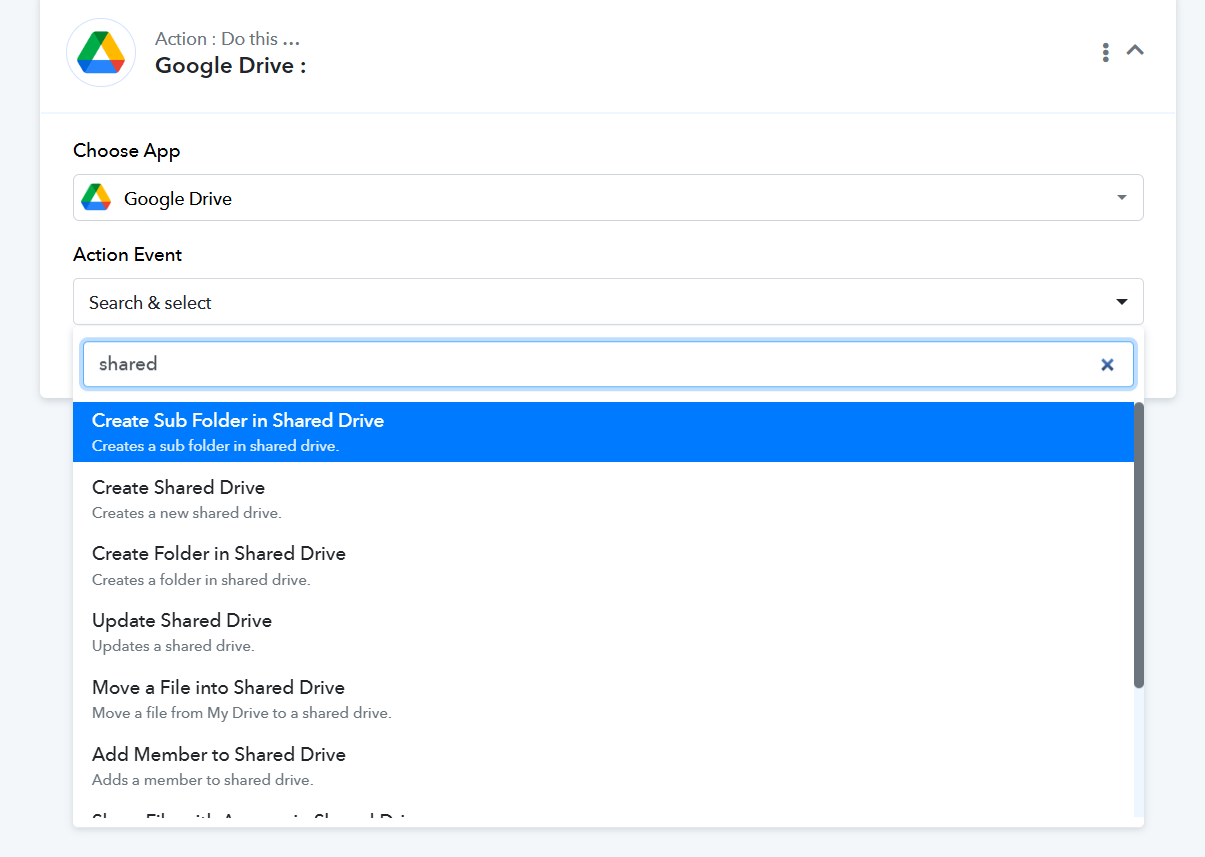The width and height of the screenshot is (1205, 857).
Task: Click 'Move a file from My Drive' description
Action: [242, 713]
